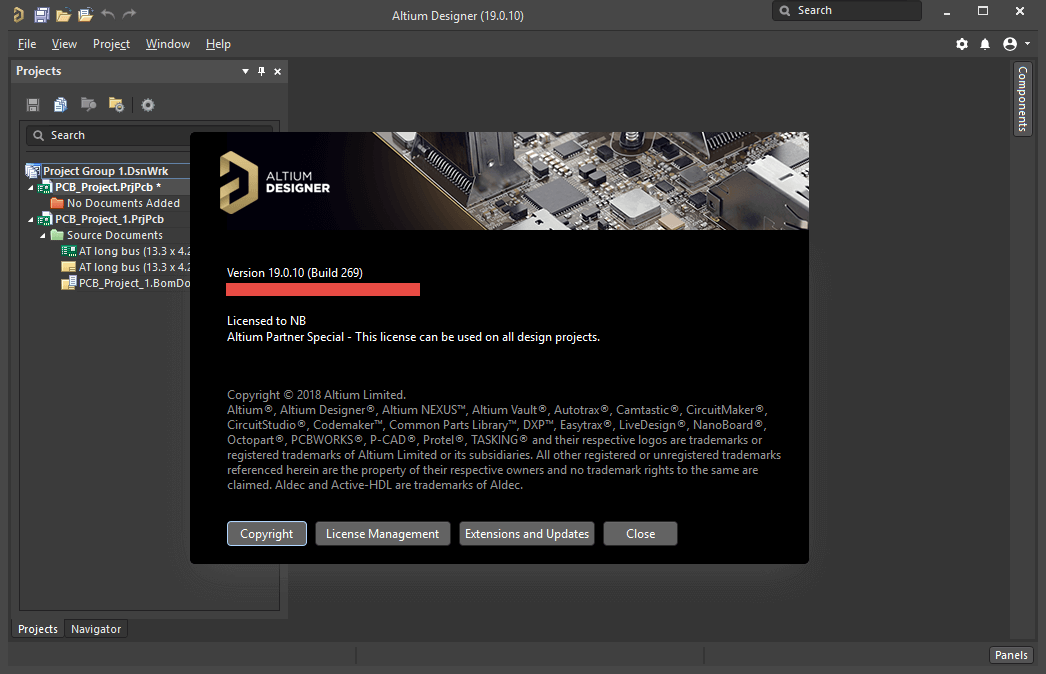Expand the user account dropdown arrow
Image resolution: width=1046 pixels, height=674 pixels.
[1027, 43]
